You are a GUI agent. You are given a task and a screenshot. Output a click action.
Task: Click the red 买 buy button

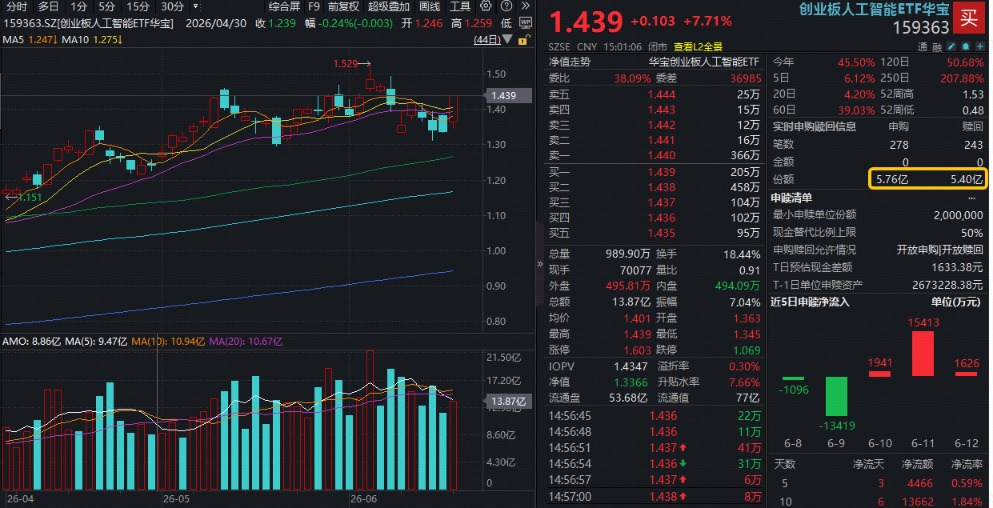click(x=969, y=18)
